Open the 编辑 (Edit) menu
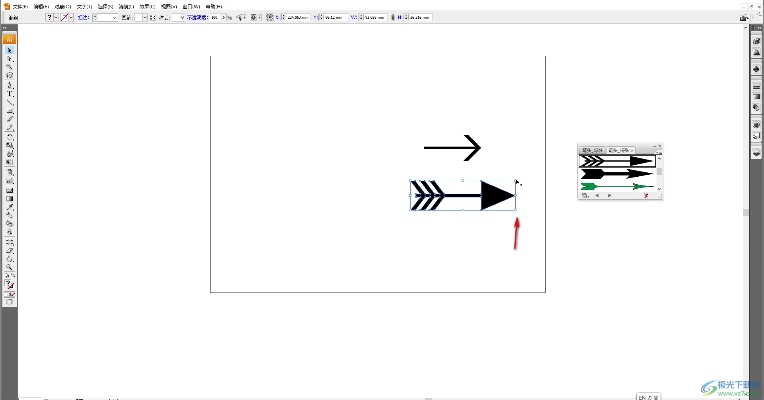 [x=41, y=6]
